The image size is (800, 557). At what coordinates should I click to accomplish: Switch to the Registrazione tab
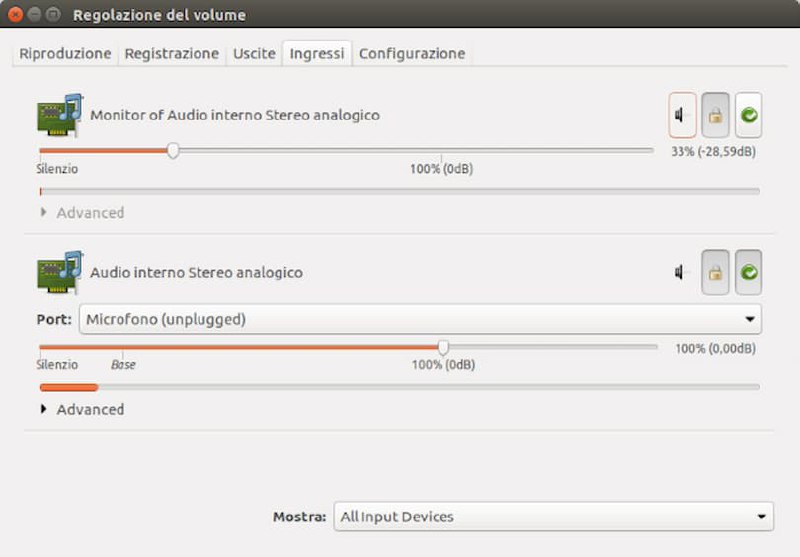click(172, 54)
